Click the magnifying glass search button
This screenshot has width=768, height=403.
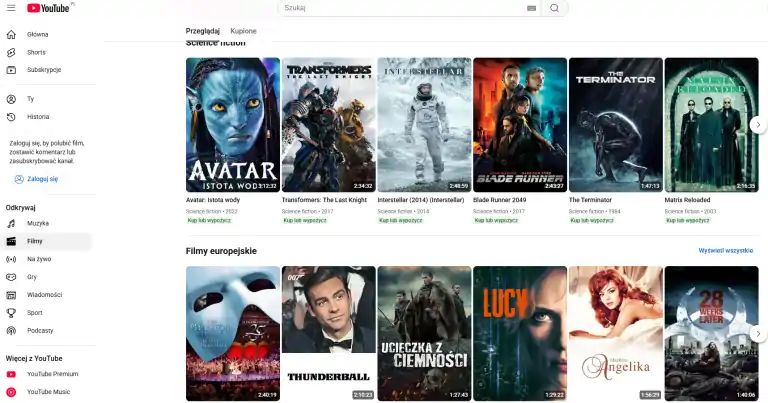tap(554, 8)
